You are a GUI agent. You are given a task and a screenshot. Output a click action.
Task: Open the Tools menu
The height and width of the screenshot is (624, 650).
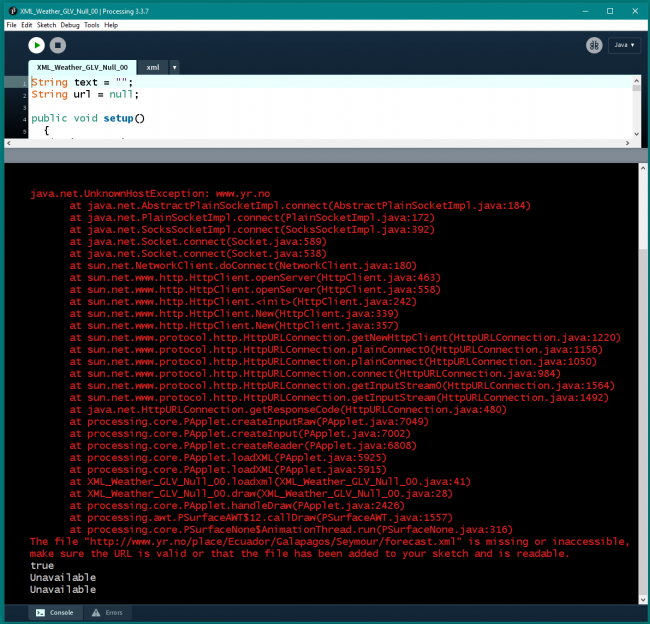(92, 25)
